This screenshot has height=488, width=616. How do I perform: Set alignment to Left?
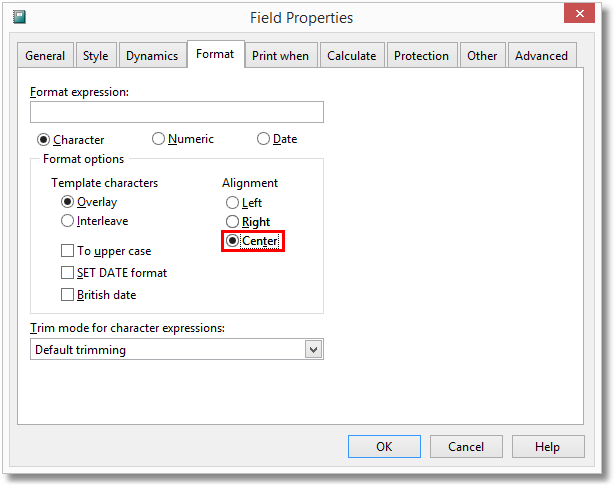pyautogui.click(x=233, y=203)
